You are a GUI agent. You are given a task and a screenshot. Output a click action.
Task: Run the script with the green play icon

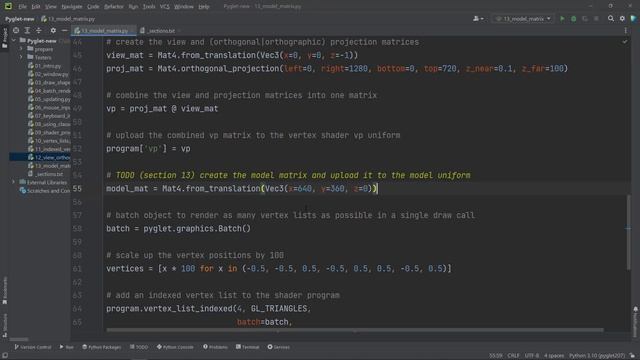562,19
